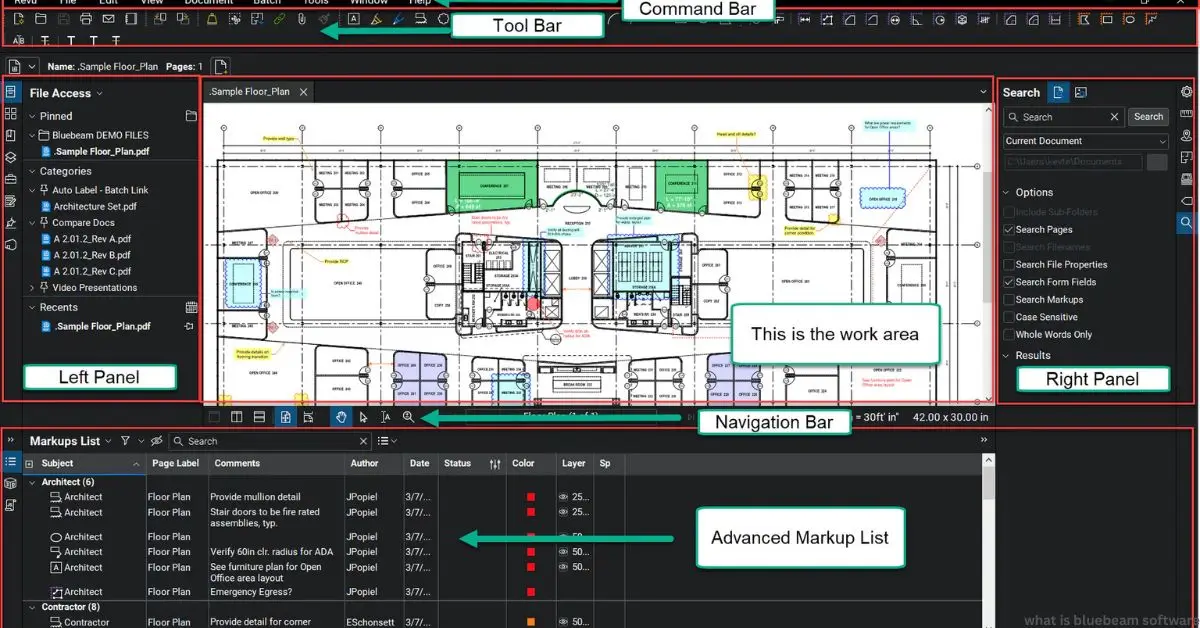Open the Document menu
Image resolution: width=1200 pixels, height=628 pixels.
click(208, 2)
